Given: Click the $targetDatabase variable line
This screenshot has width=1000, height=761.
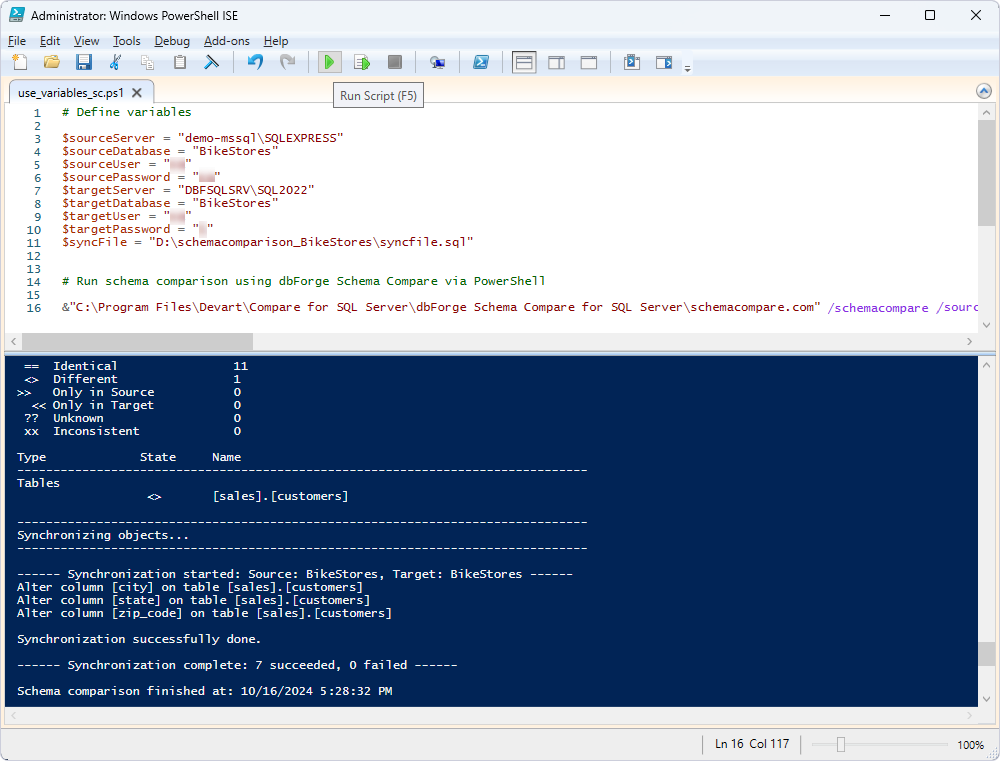Looking at the screenshot, I should click(170, 203).
